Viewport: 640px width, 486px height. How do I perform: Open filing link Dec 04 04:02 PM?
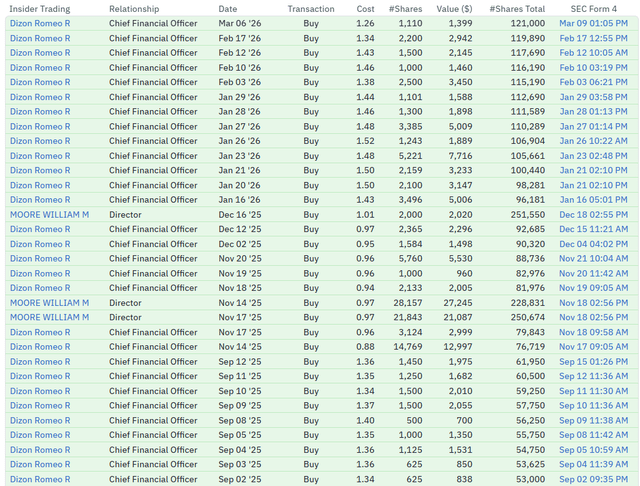pos(593,244)
